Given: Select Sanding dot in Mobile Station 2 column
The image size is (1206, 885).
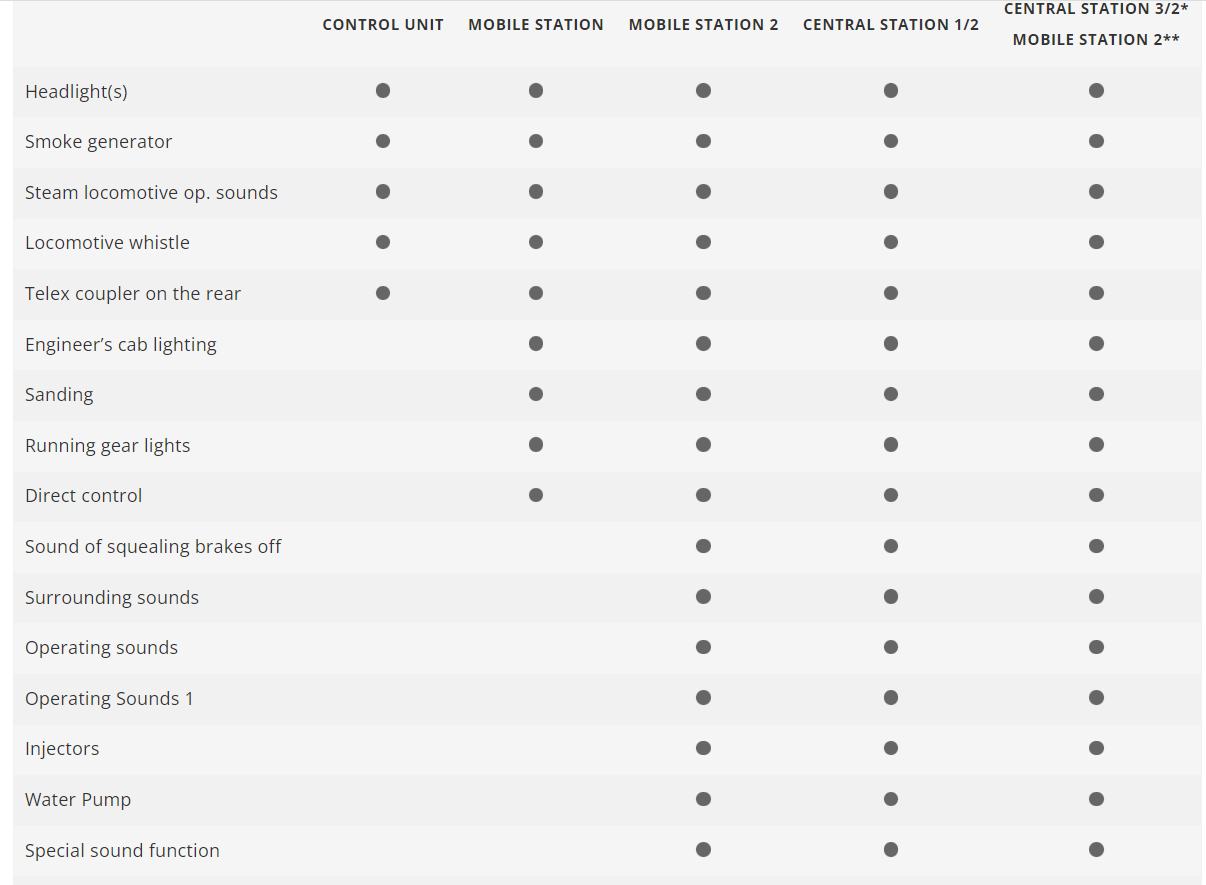Looking at the screenshot, I should [x=703, y=394].
